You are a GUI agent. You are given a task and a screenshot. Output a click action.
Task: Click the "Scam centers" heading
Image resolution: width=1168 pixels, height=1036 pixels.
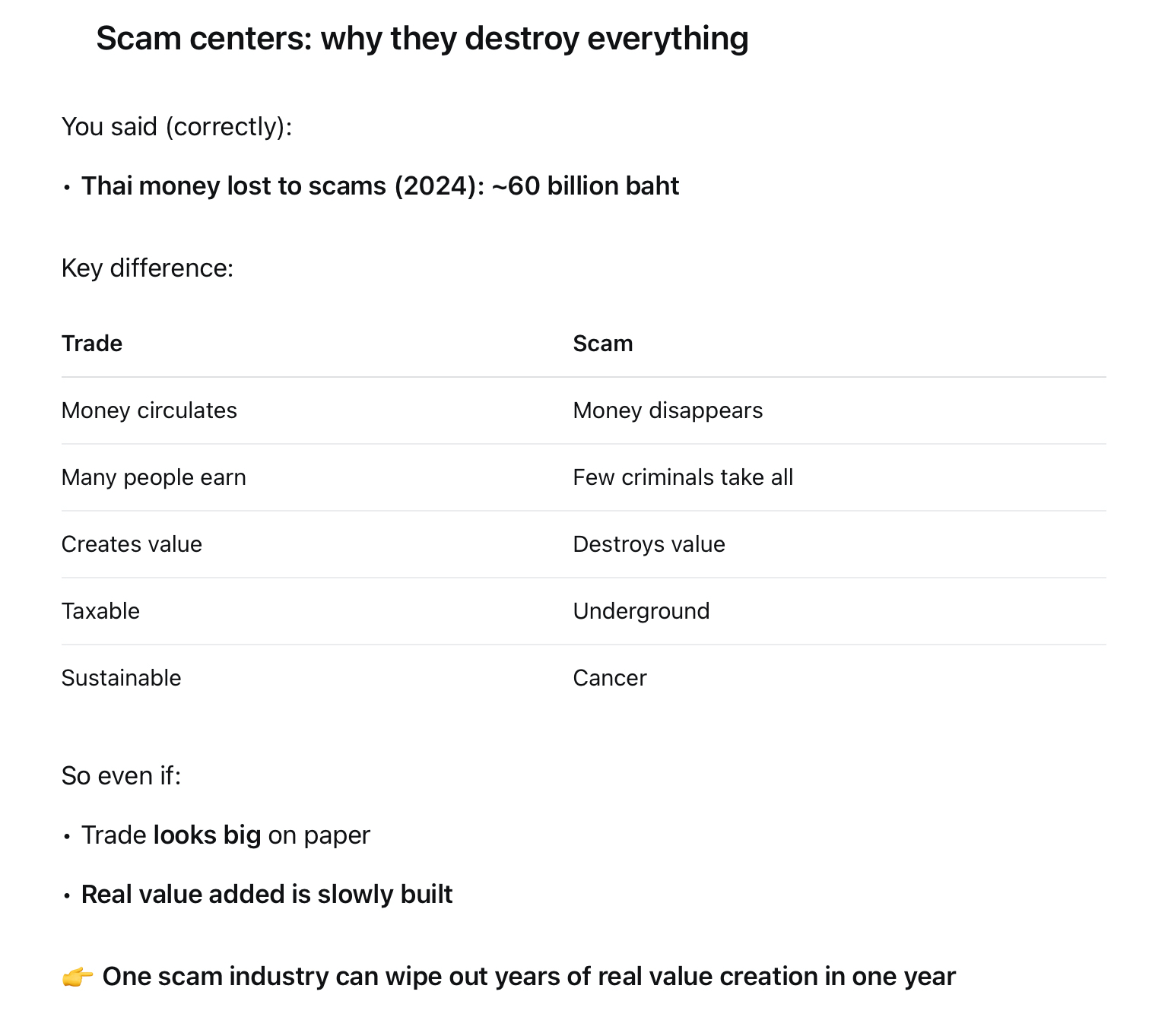point(422,38)
